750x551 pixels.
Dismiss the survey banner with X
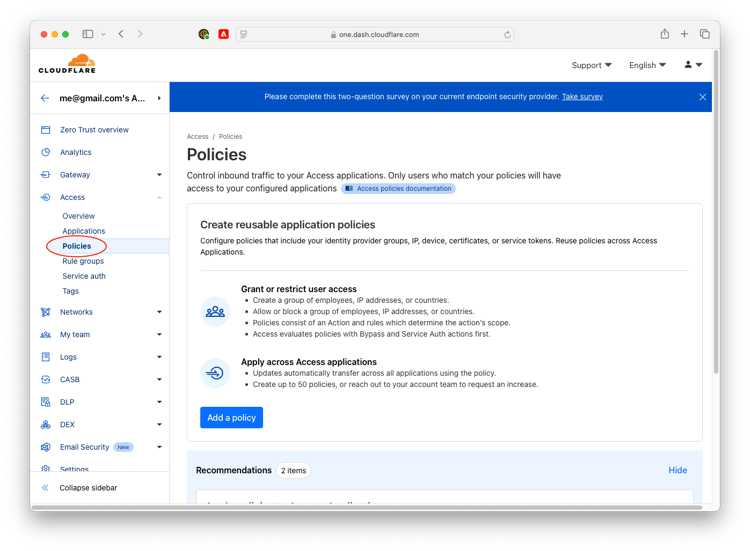click(x=702, y=97)
